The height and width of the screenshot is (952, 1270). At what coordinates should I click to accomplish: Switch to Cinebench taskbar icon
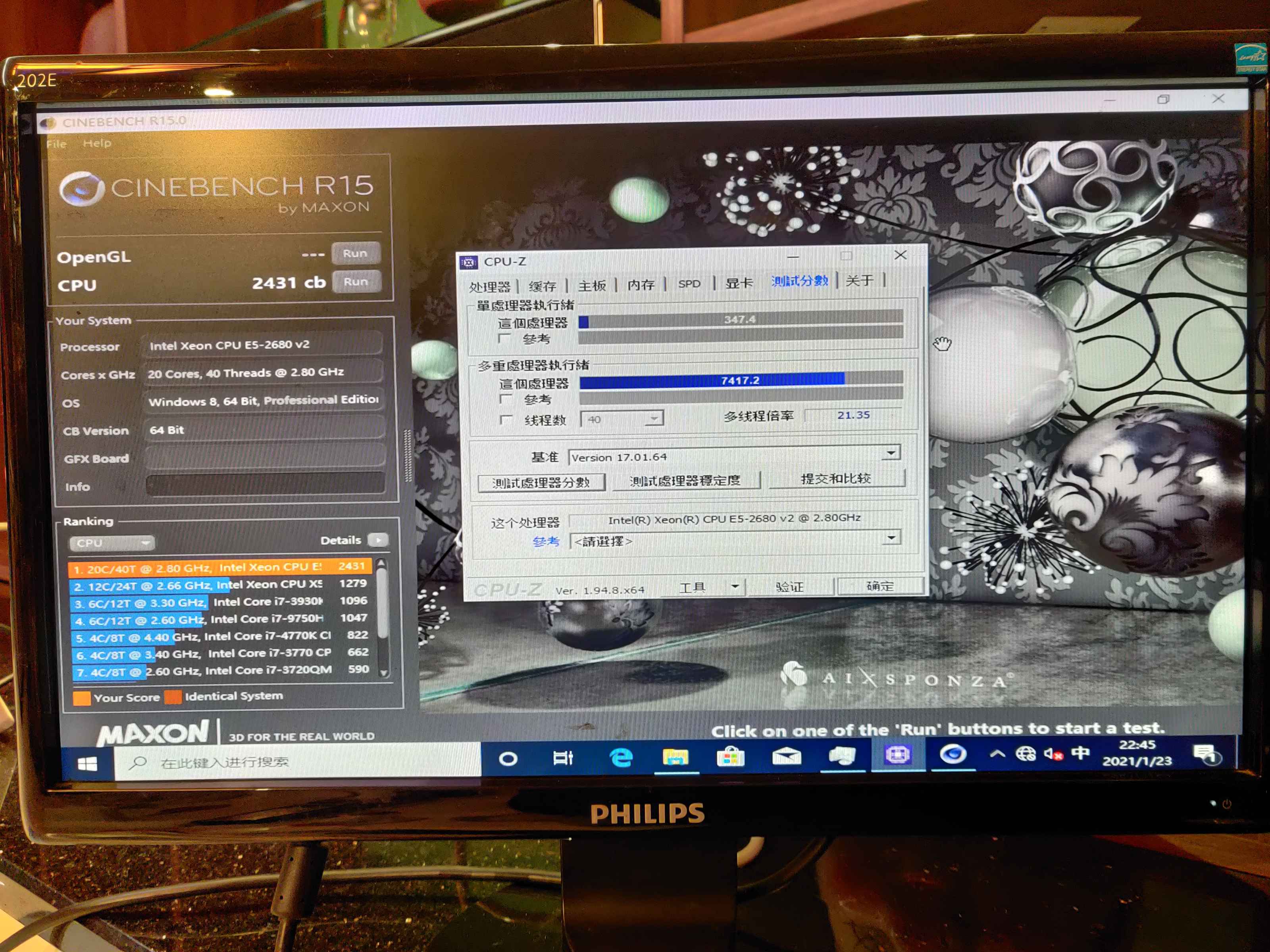[x=952, y=753]
